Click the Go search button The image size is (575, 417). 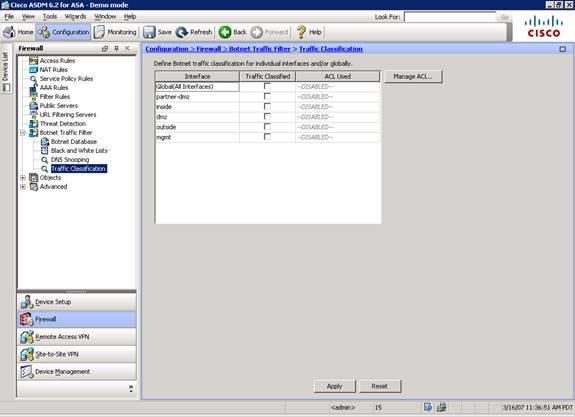pyautogui.click(x=504, y=17)
